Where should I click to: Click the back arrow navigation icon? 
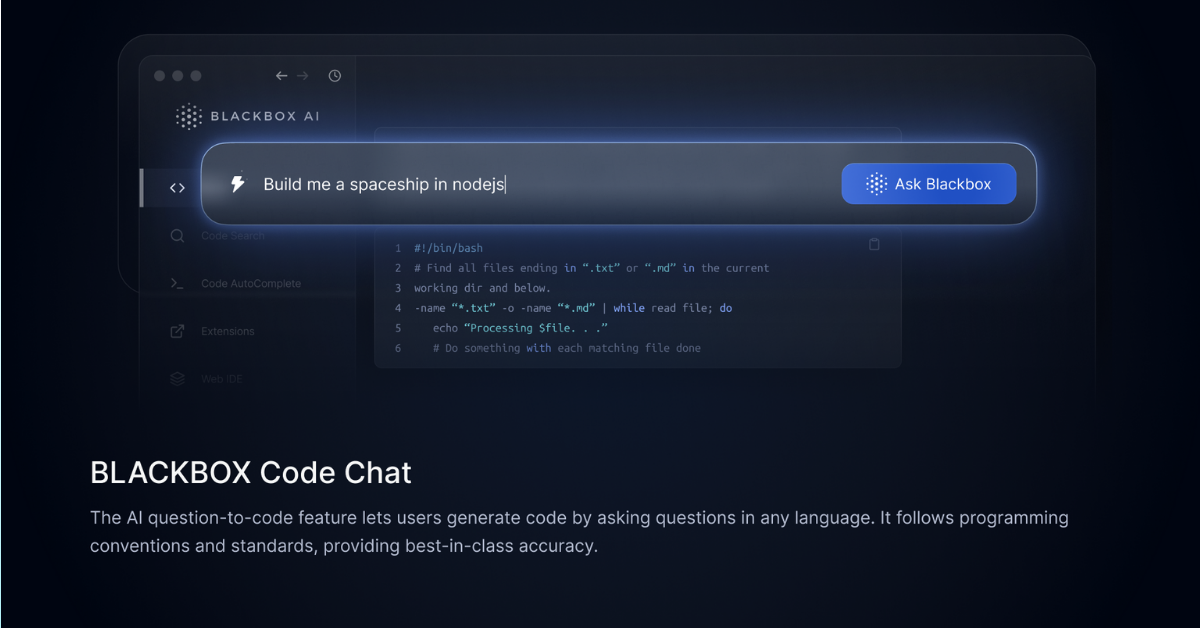pos(281,76)
